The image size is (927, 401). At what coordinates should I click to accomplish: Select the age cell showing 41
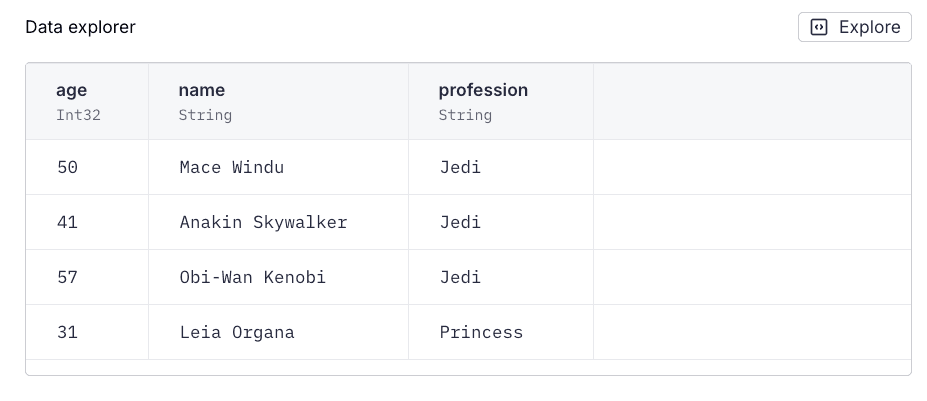click(68, 222)
